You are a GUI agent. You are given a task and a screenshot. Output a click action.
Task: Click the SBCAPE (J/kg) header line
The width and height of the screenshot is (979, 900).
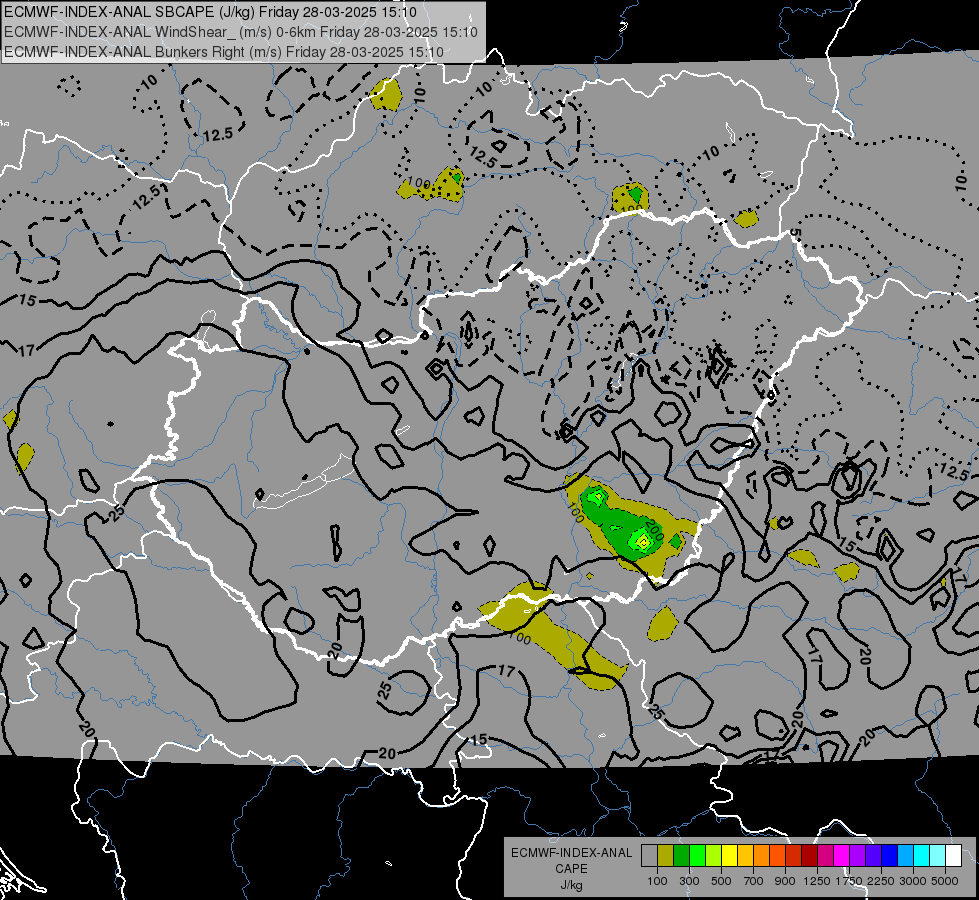pyautogui.click(x=210, y=12)
